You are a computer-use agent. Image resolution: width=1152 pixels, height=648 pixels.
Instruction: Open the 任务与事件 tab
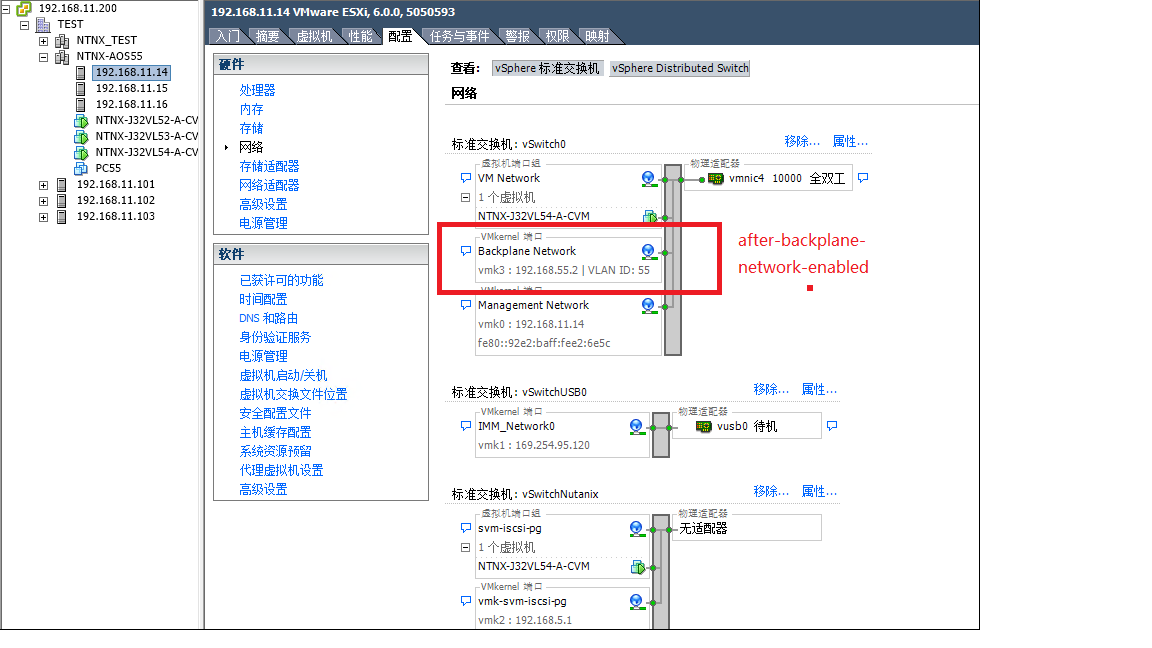click(459, 36)
